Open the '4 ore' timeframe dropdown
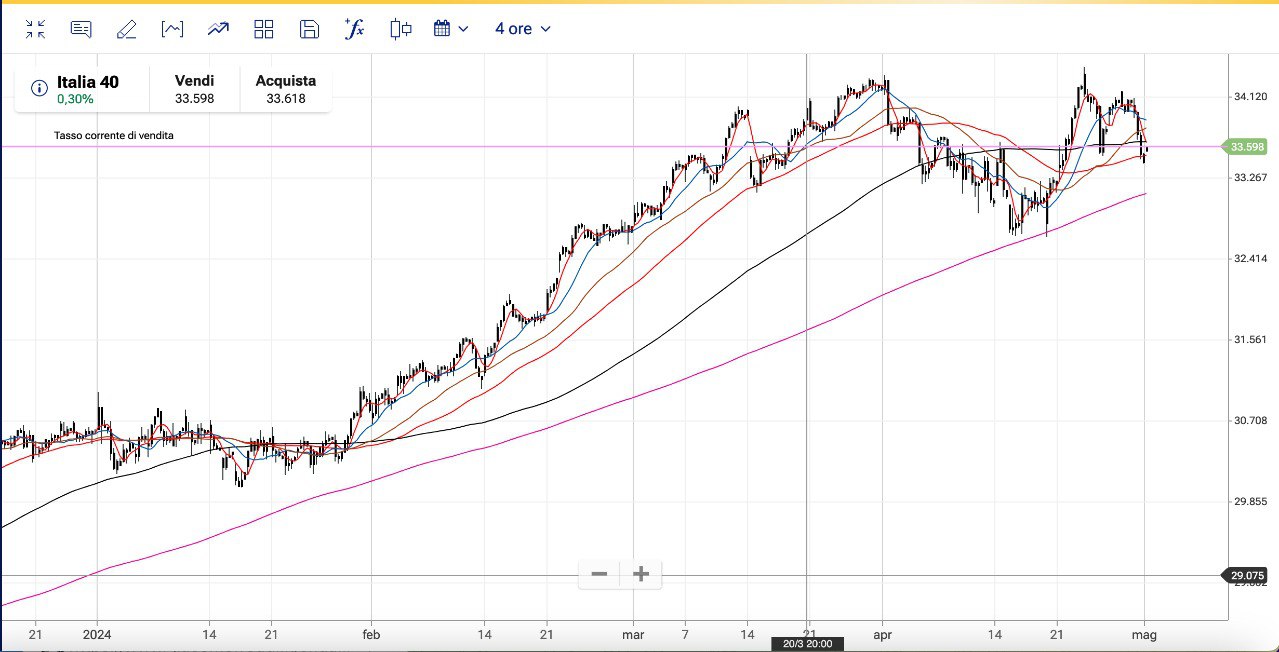Image resolution: width=1279 pixels, height=652 pixels. tap(522, 29)
